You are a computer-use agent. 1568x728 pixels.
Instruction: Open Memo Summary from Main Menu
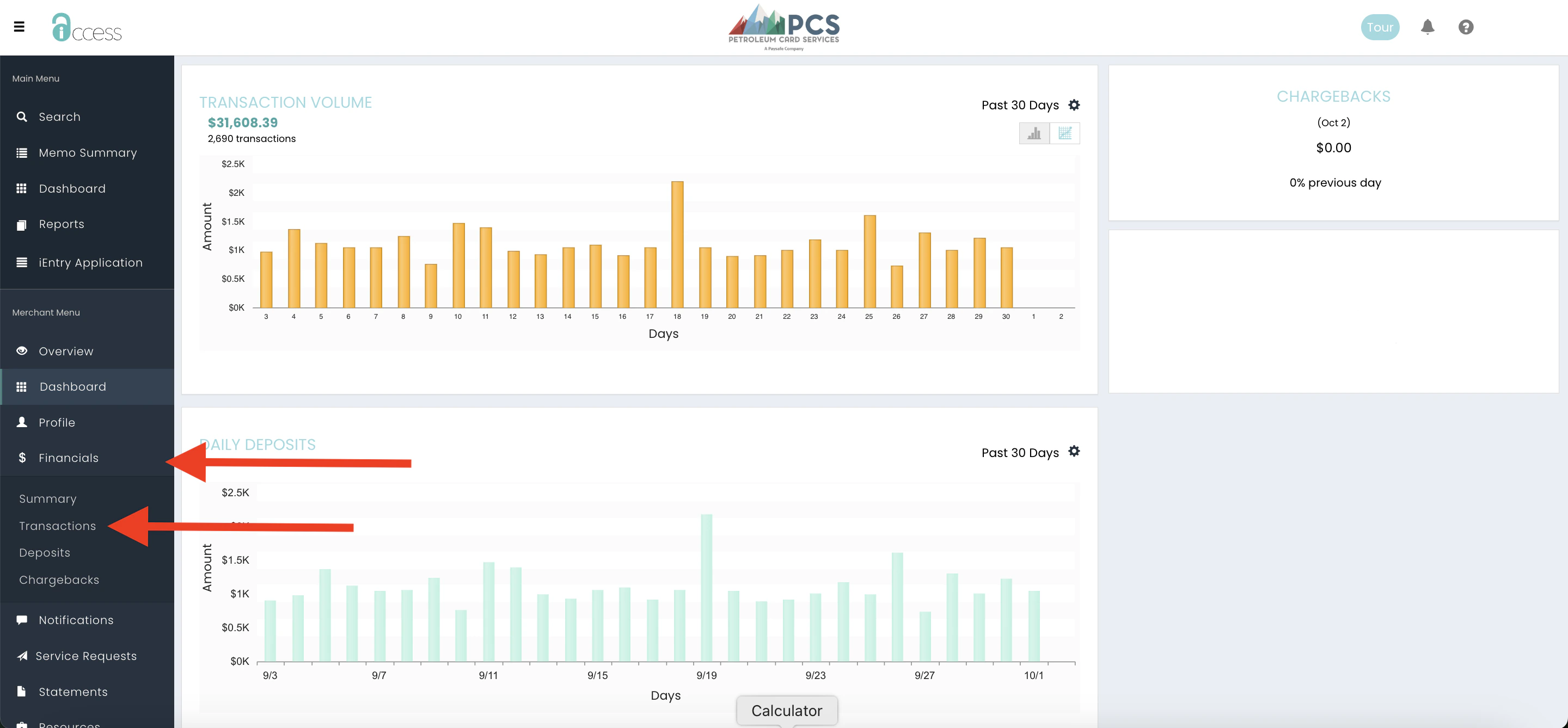pos(88,153)
